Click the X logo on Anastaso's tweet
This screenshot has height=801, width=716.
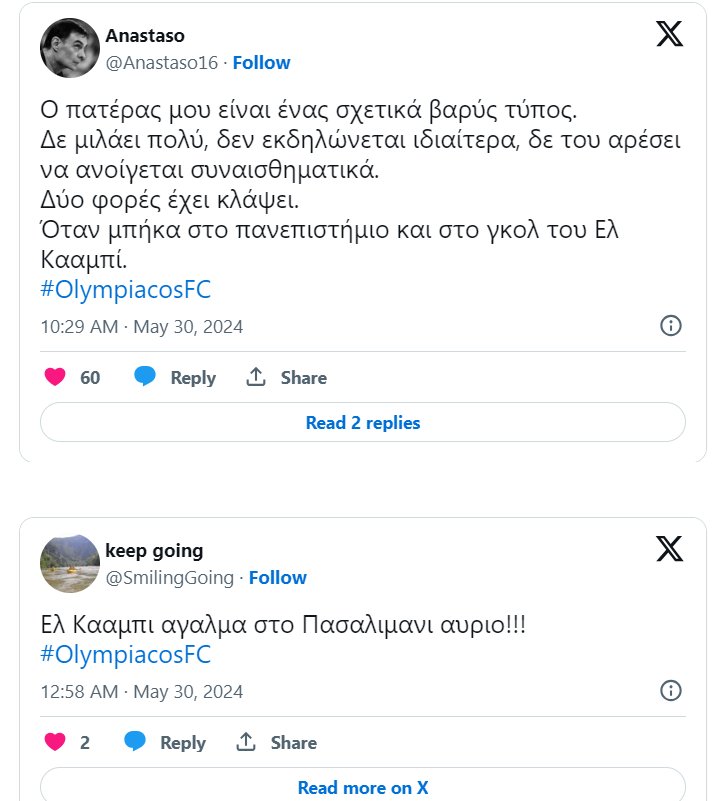(669, 33)
